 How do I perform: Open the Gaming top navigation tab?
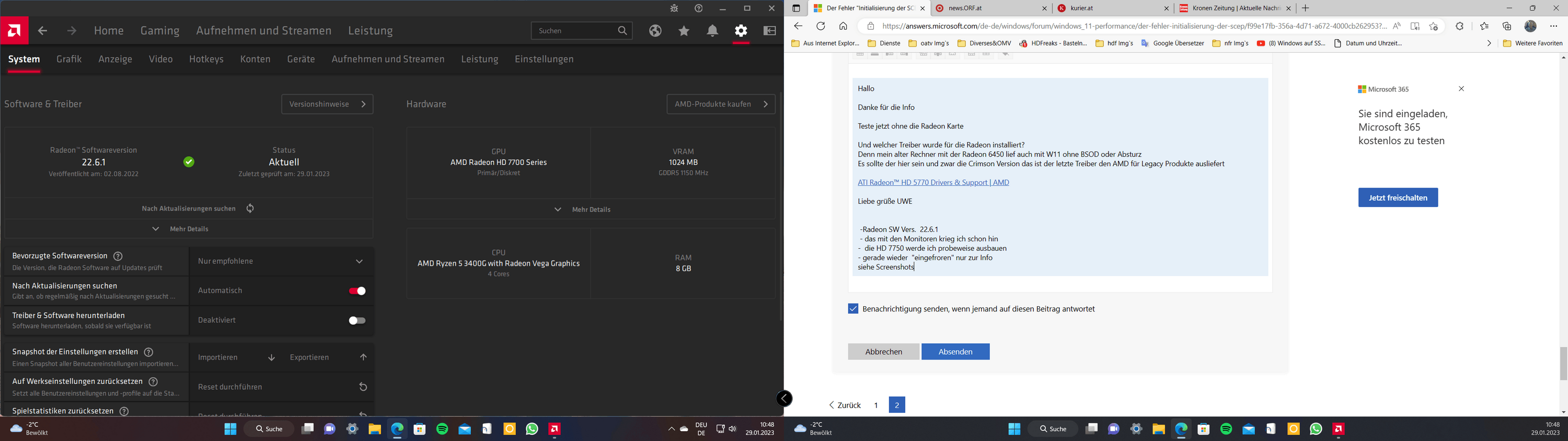(x=160, y=30)
